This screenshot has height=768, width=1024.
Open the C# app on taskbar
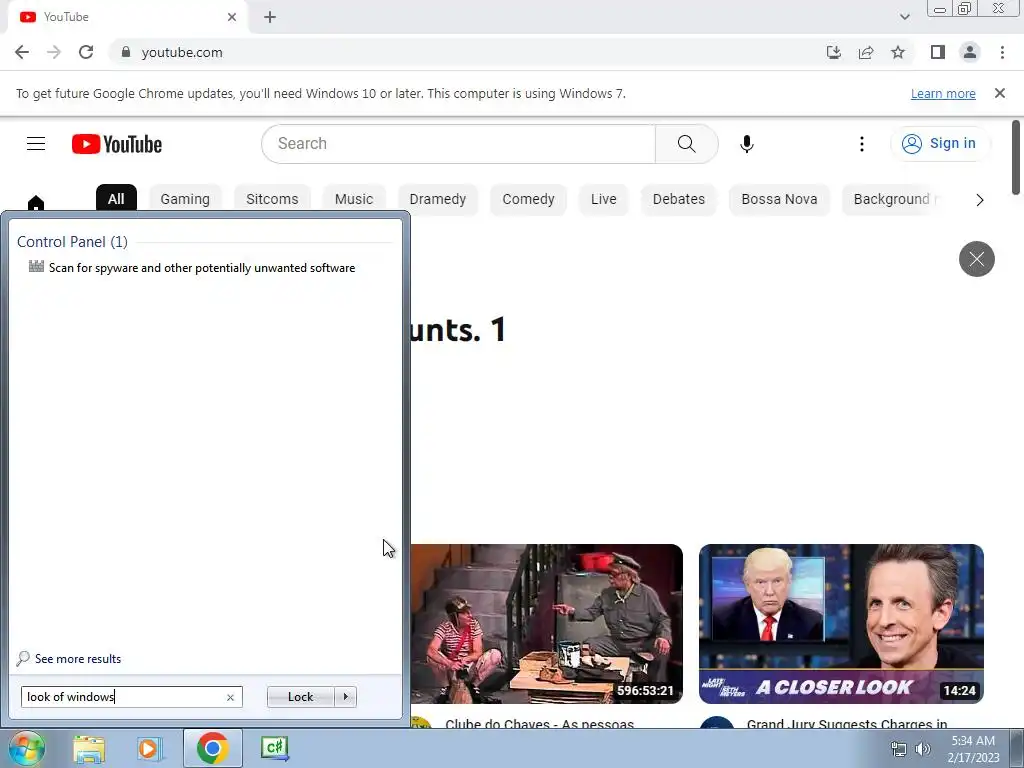274,748
